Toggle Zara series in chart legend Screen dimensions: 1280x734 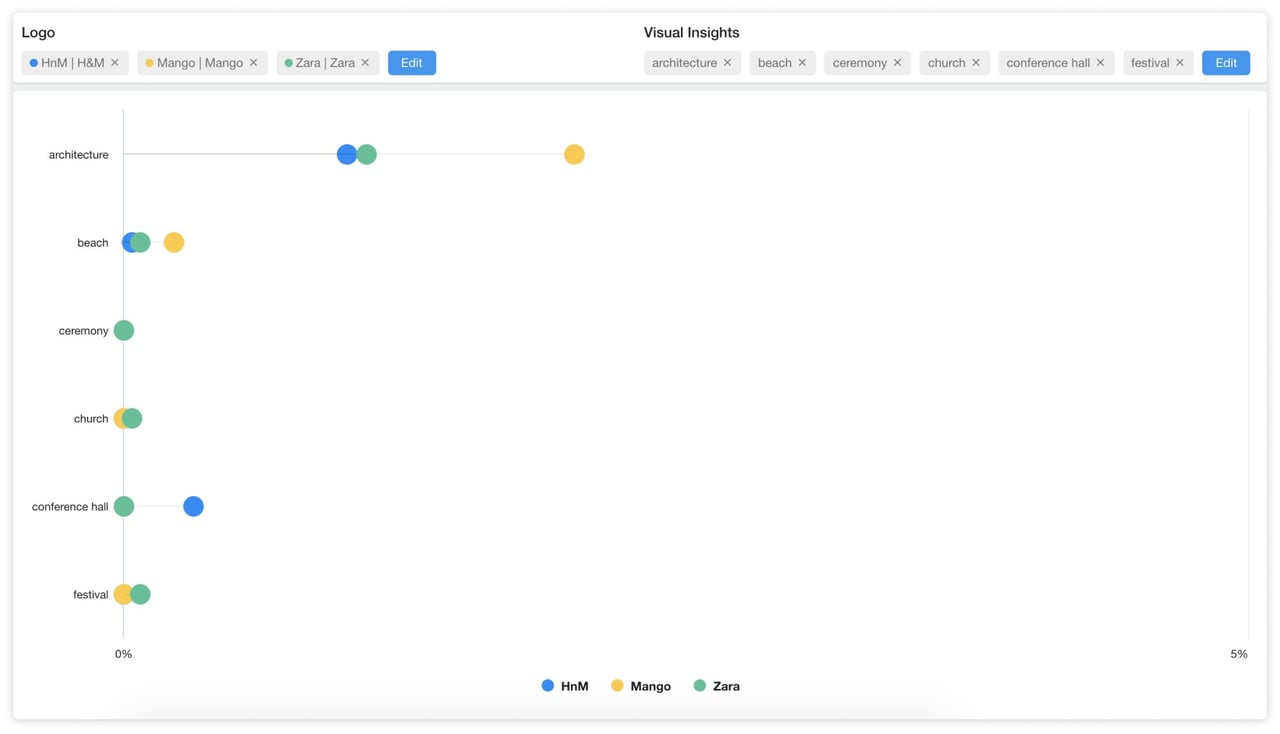coord(717,686)
